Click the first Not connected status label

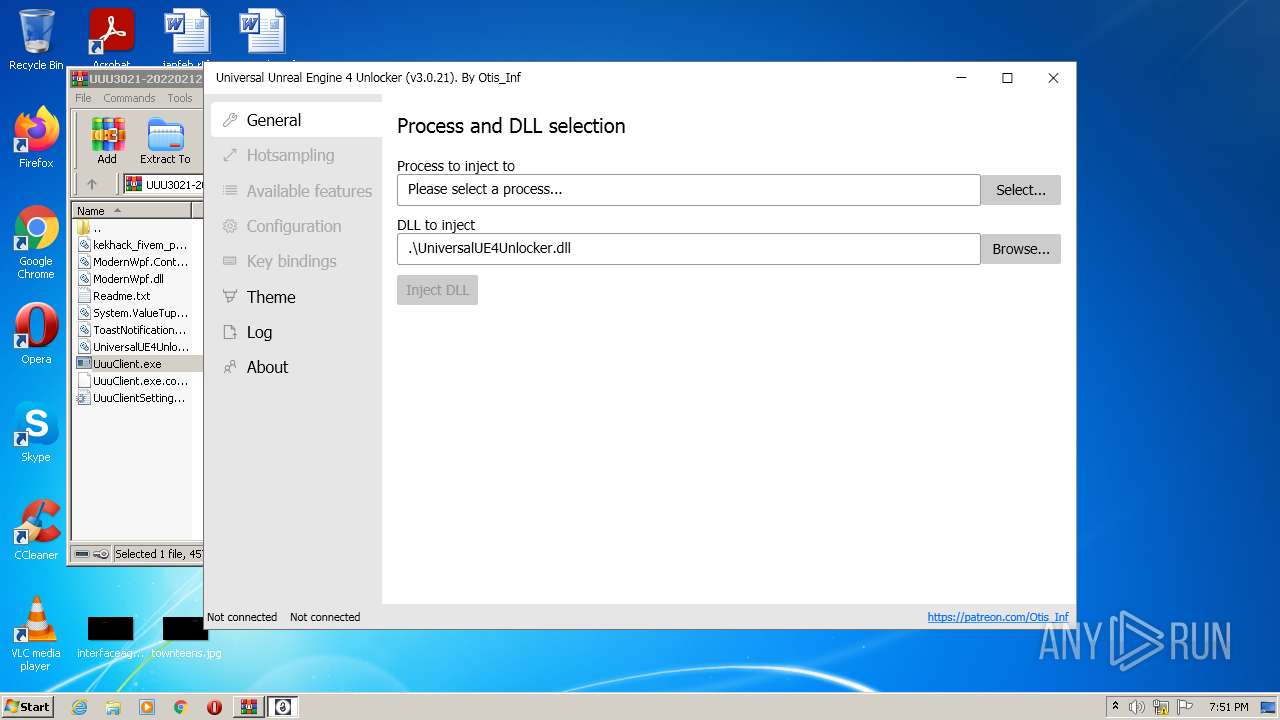coord(242,617)
